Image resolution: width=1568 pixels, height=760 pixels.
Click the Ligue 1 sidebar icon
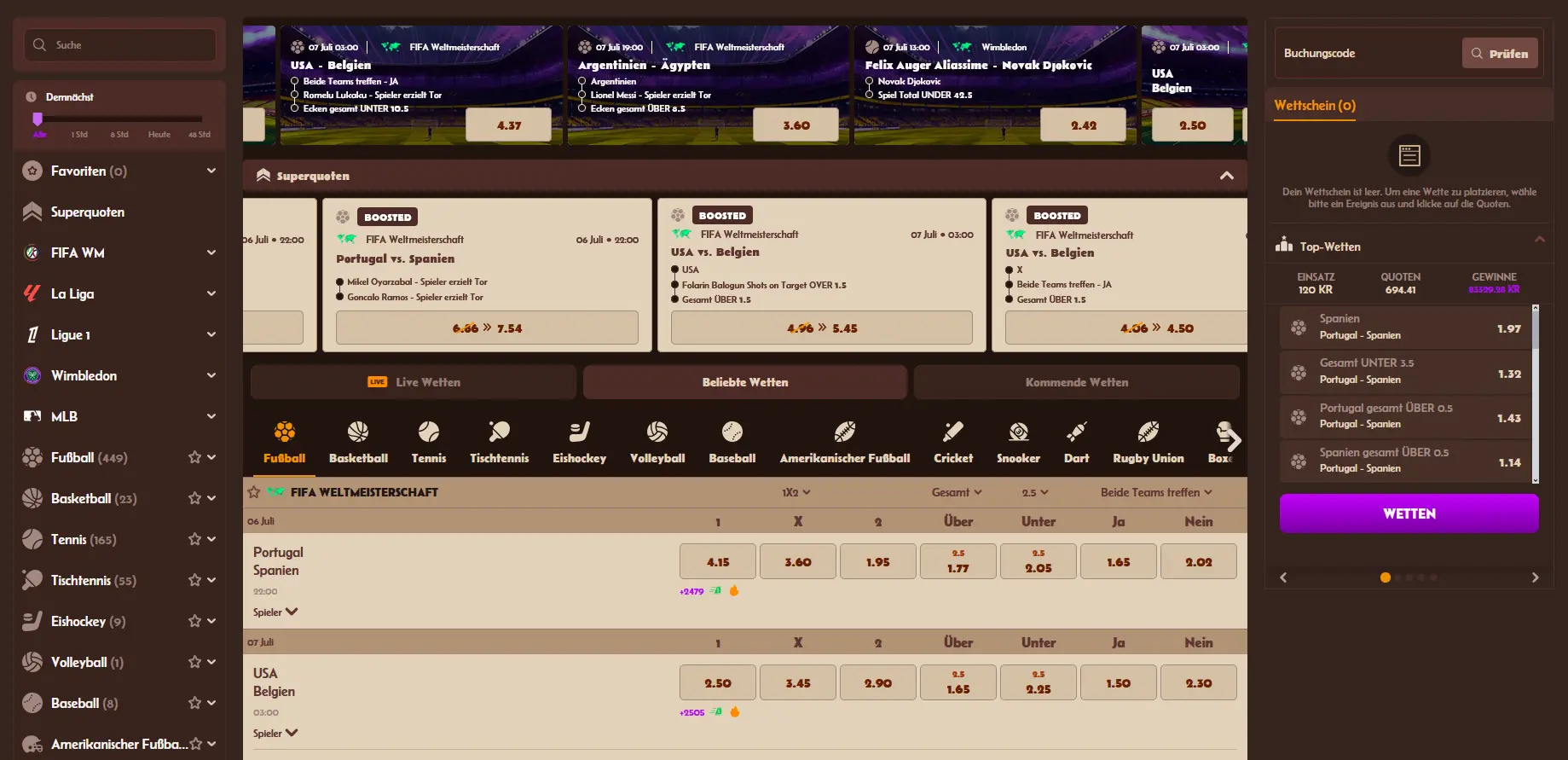tap(32, 334)
